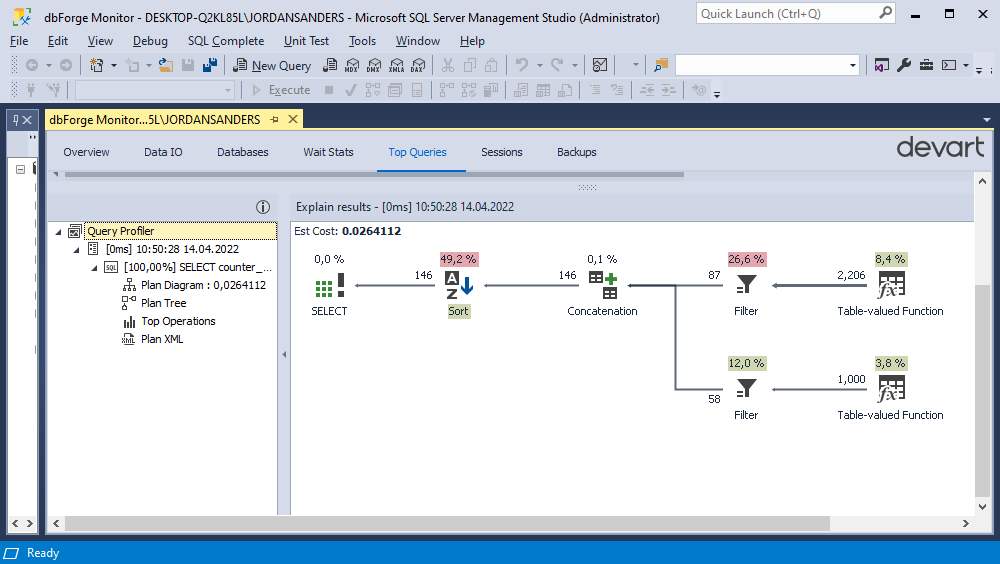Select the Top Queries tab
Image resolution: width=1000 pixels, height=564 pixels.
tap(417, 152)
